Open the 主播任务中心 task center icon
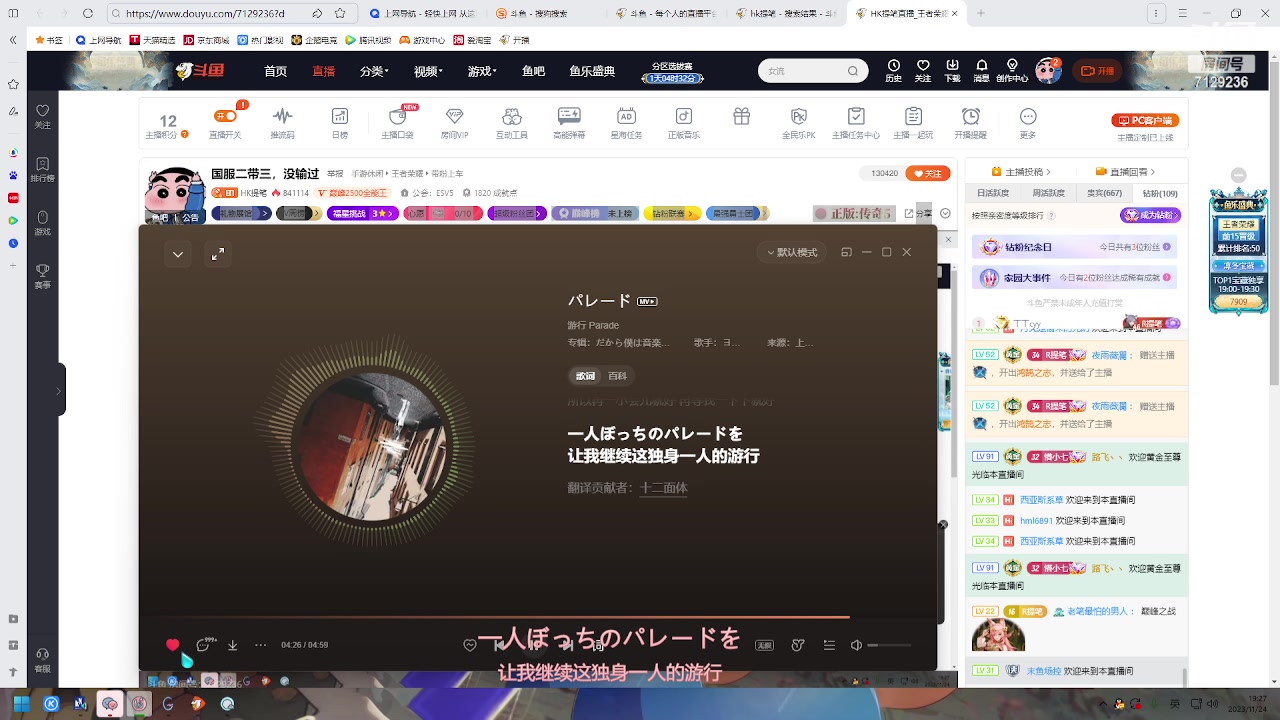The height and width of the screenshot is (720, 1280). tap(856, 122)
